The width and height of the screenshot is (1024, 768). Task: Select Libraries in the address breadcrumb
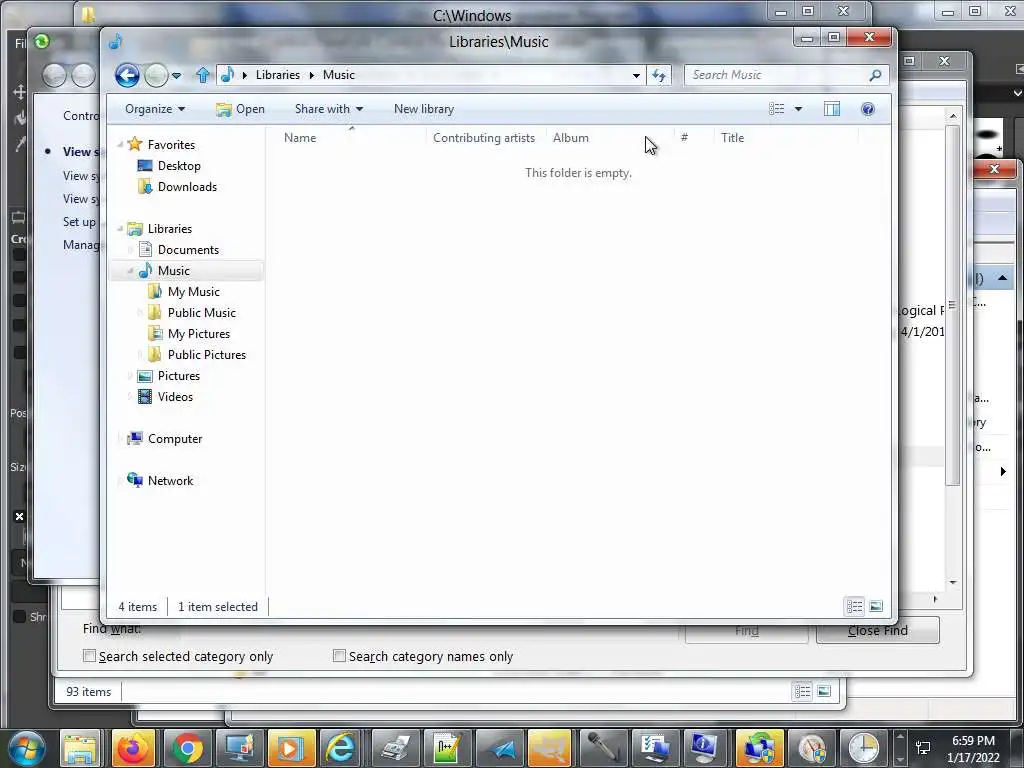pos(278,75)
